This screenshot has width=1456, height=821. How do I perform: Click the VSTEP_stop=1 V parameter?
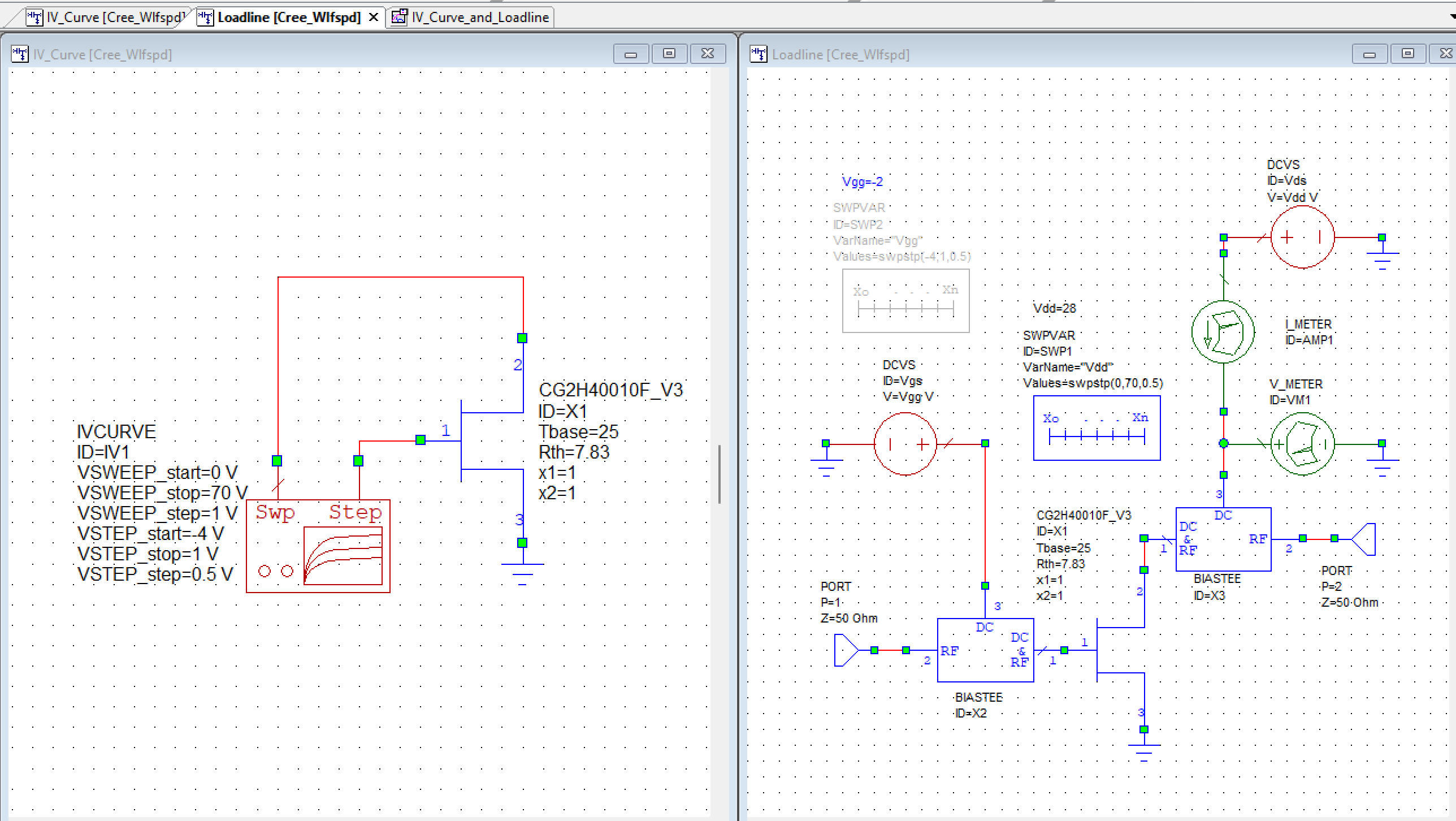[x=148, y=554]
